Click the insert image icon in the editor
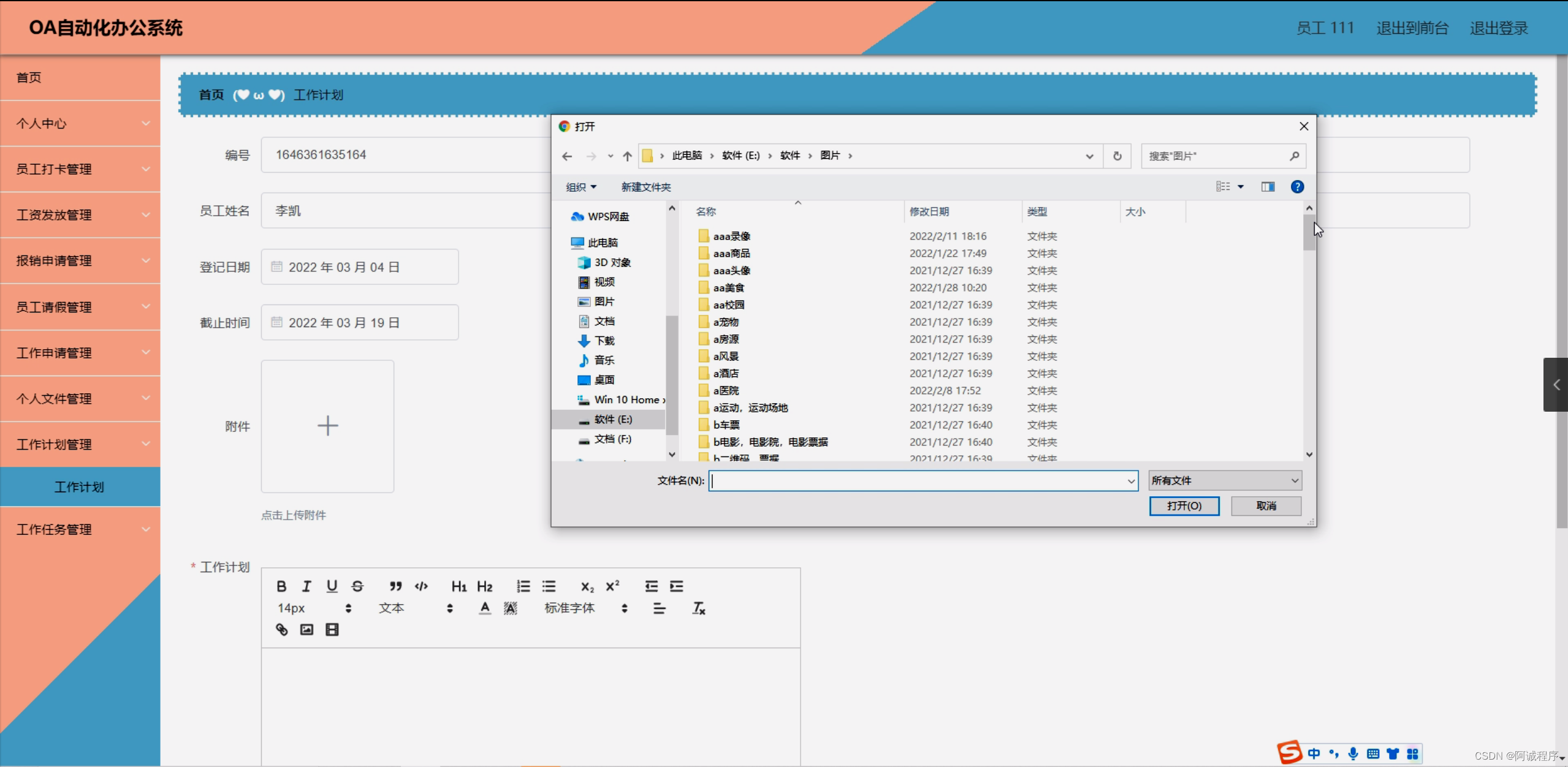 (306, 630)
